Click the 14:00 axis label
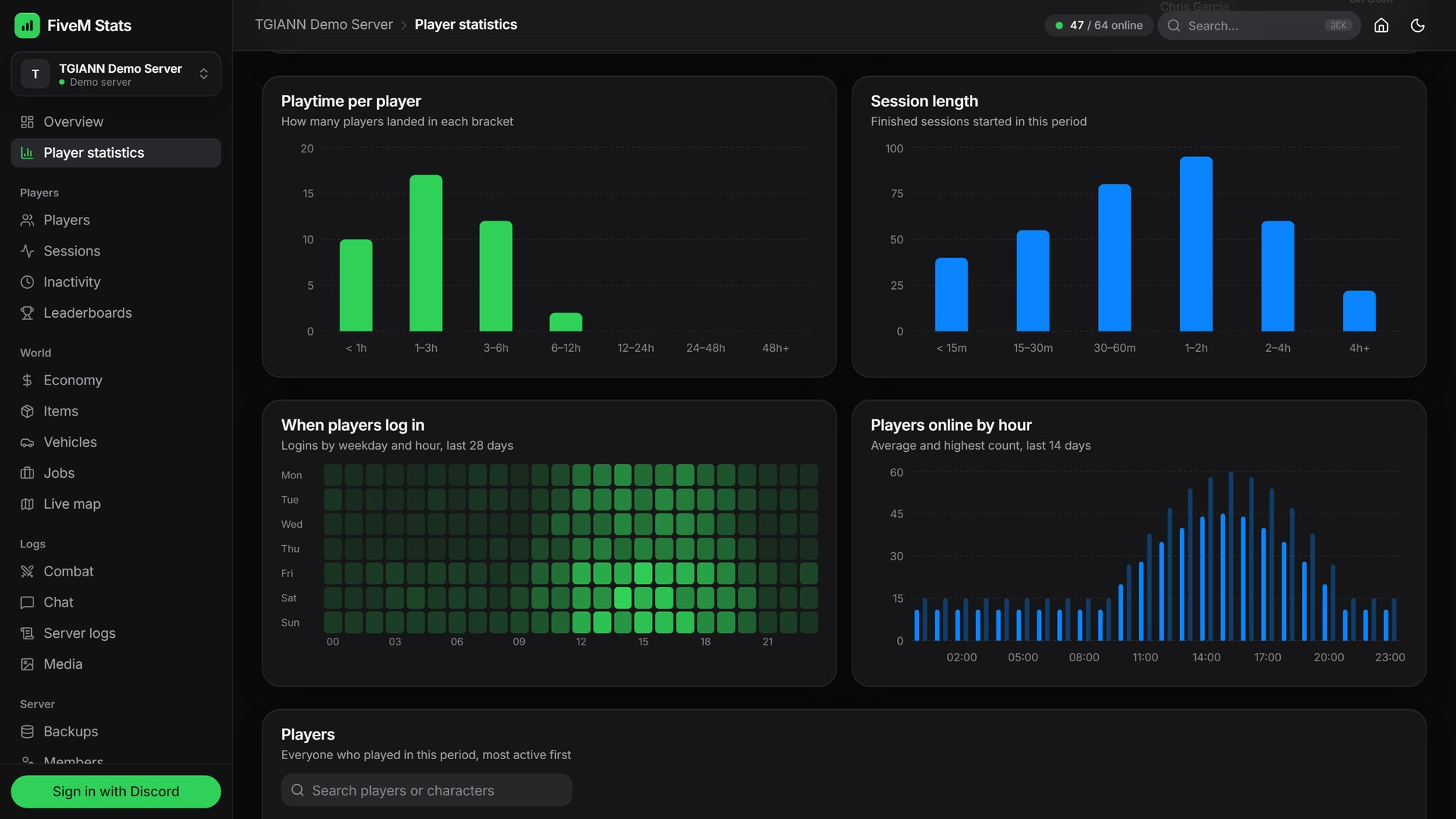The image size is (1456, 819). pyautogui.click(x=1206, y=657)
